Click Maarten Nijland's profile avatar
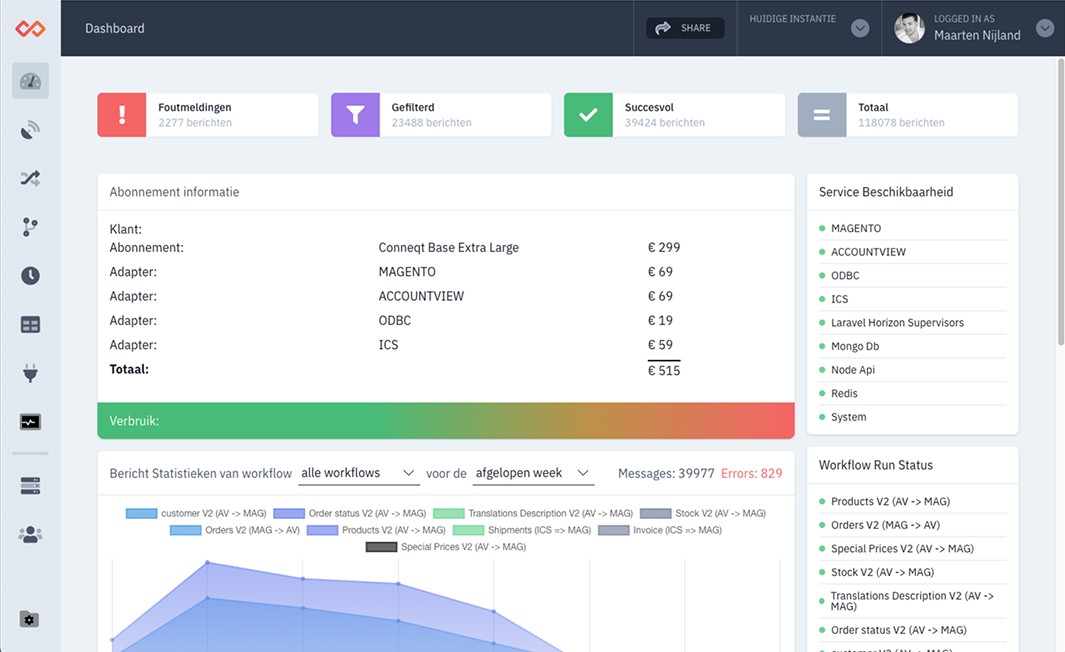 909,29
